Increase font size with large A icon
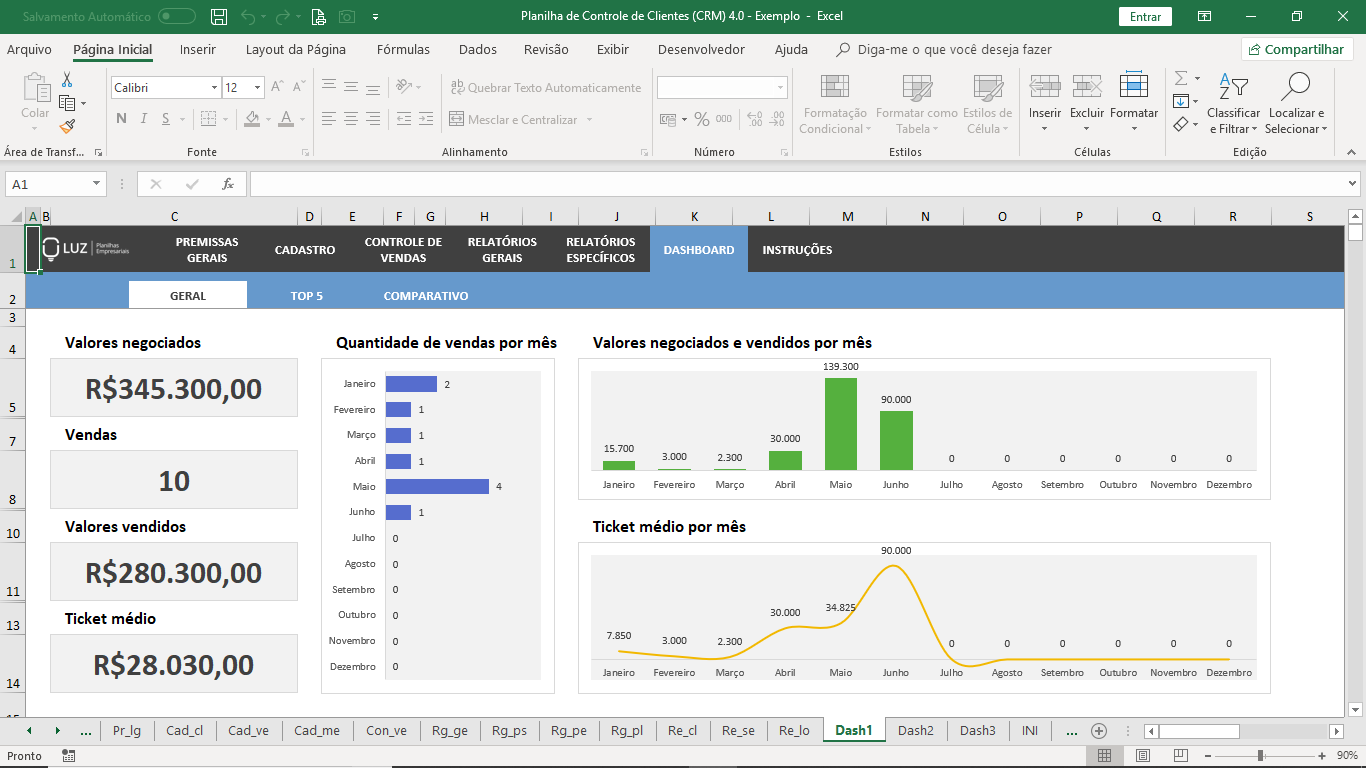This screenshot has height=768, width=1366. click(277, 88)
